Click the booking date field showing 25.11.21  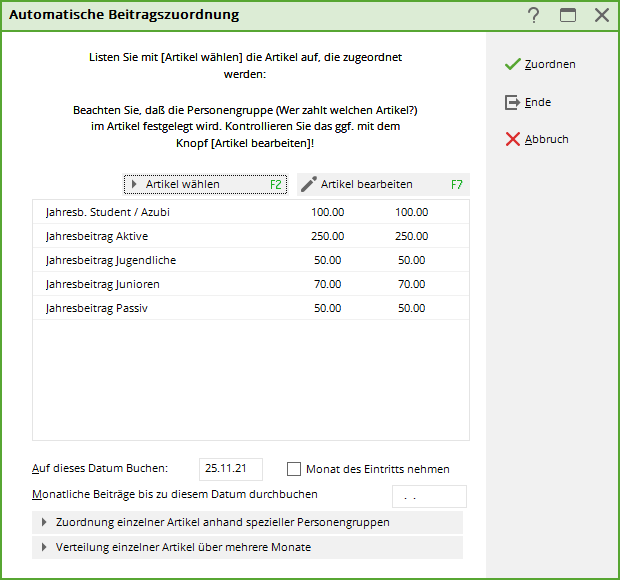coord(230,469)
